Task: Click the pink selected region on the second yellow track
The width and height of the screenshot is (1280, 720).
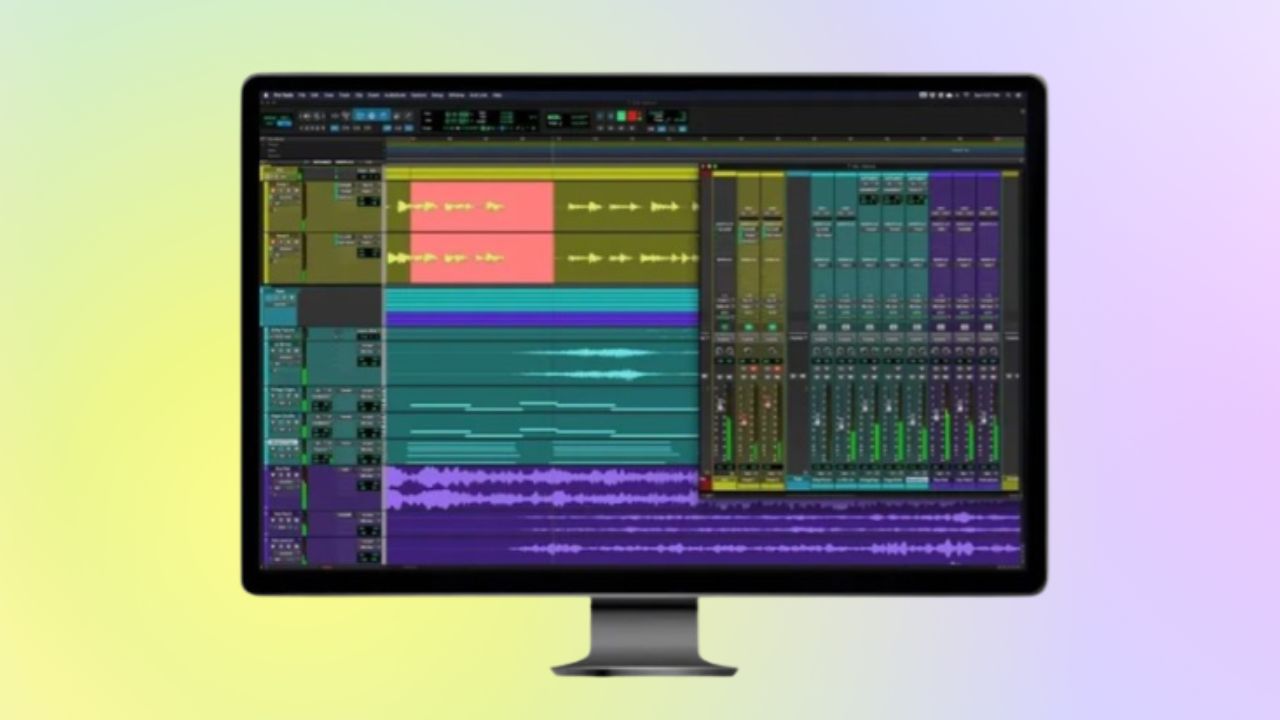Action: coord(482,258)
